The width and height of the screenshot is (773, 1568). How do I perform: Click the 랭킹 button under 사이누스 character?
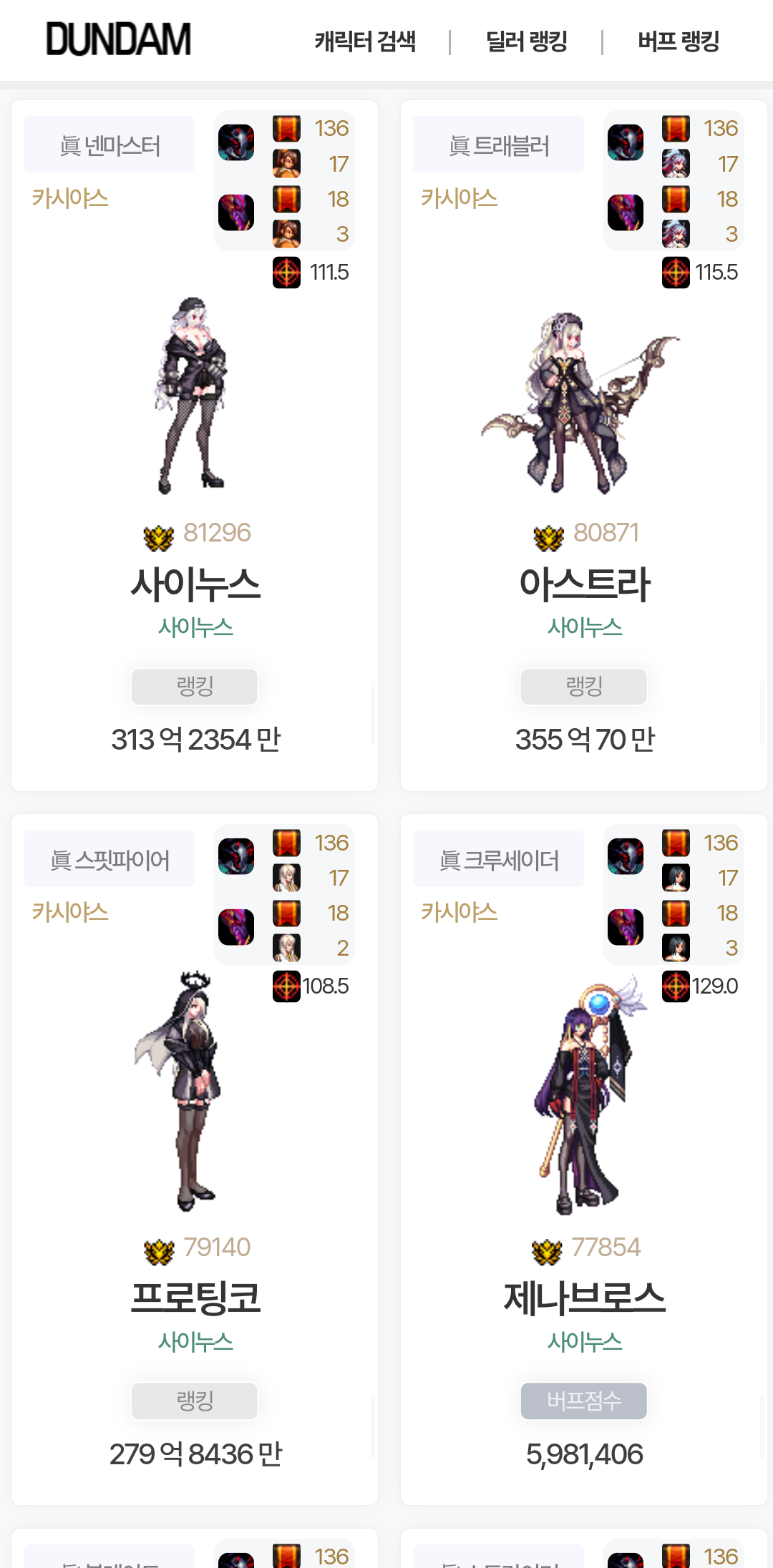tap(195, 687)
